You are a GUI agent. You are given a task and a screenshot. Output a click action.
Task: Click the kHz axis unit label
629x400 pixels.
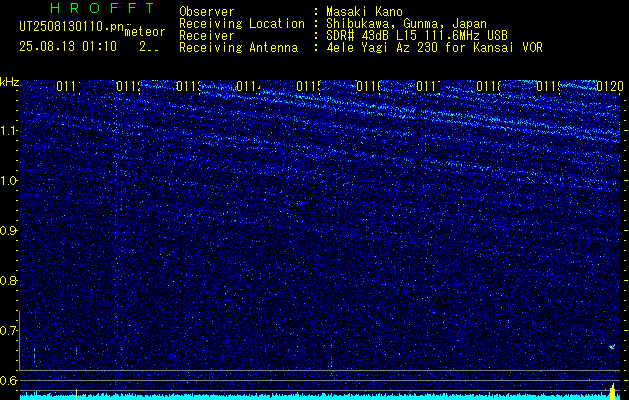click(x=10, y=83)
